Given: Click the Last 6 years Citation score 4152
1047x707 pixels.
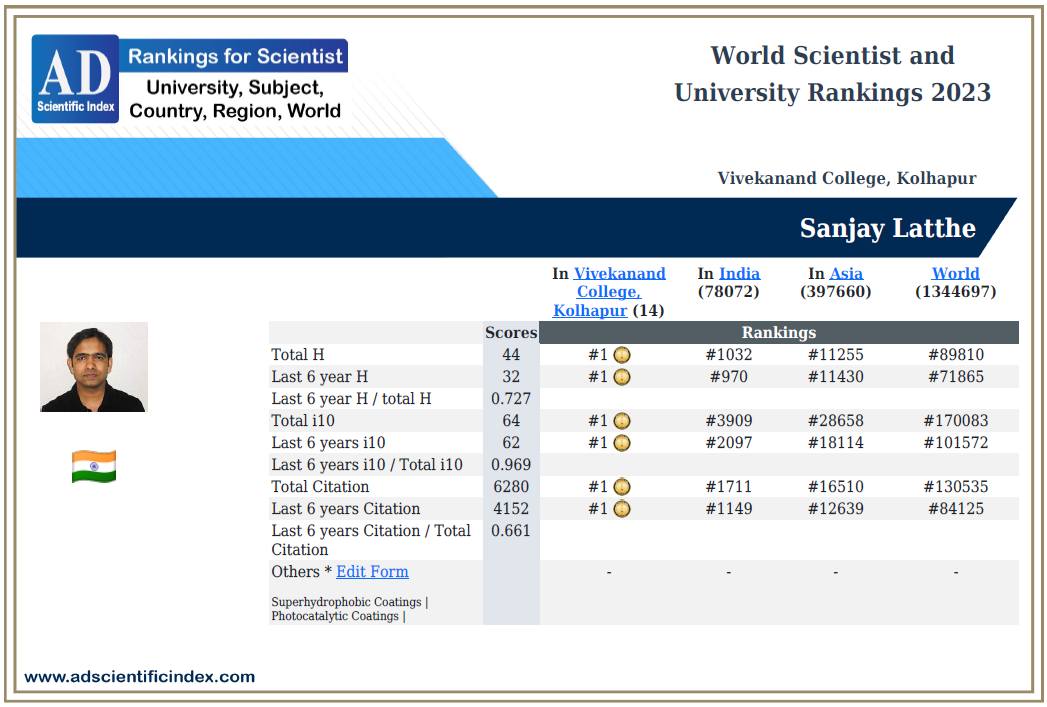Looking at the screenshot, I should tap(511, 509).
